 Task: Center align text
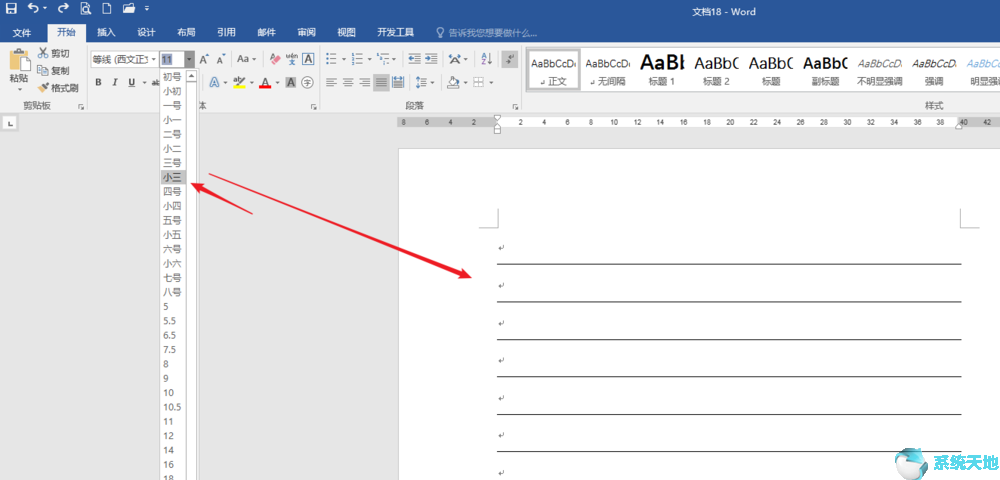(348, 82)
